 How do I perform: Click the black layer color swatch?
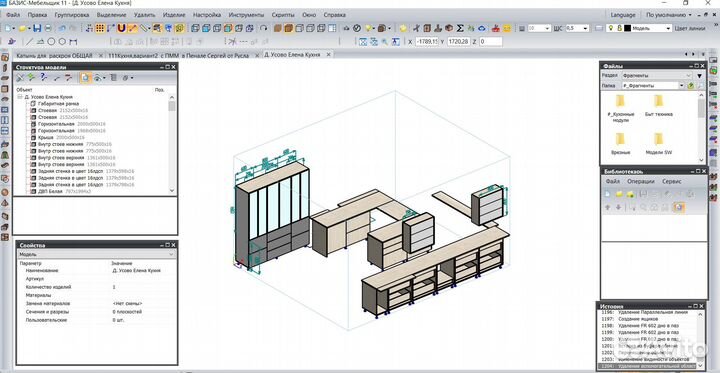pos(627,28)
